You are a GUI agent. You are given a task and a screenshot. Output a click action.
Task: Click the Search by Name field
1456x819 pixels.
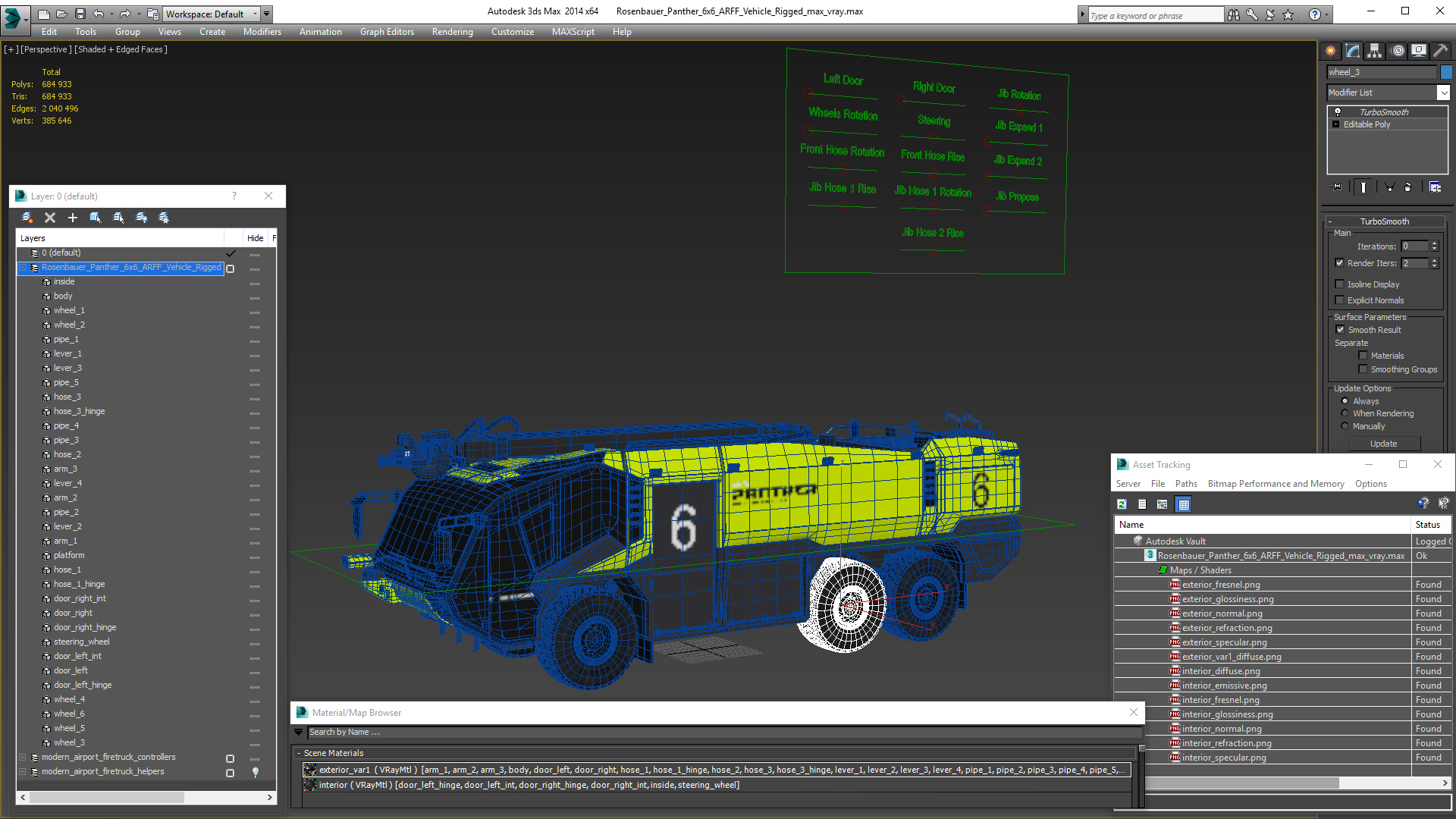(724, 733)
